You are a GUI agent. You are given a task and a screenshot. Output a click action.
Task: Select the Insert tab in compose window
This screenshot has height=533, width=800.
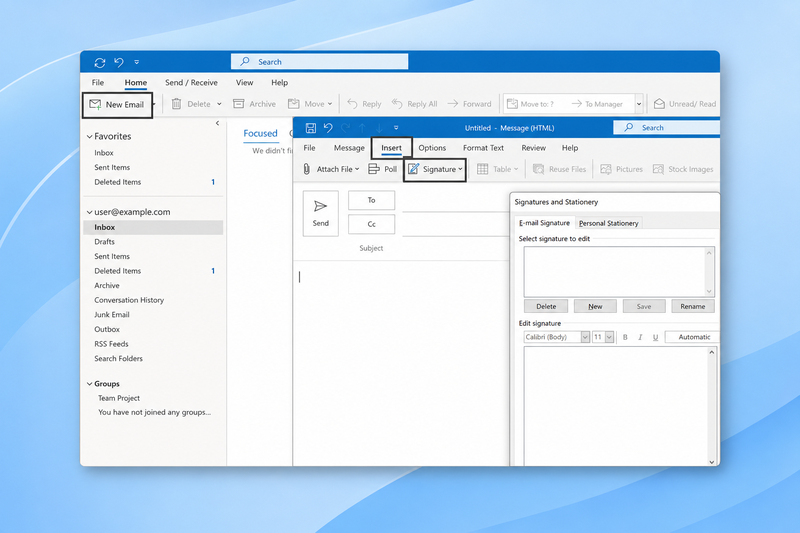(x=391, y=148)
